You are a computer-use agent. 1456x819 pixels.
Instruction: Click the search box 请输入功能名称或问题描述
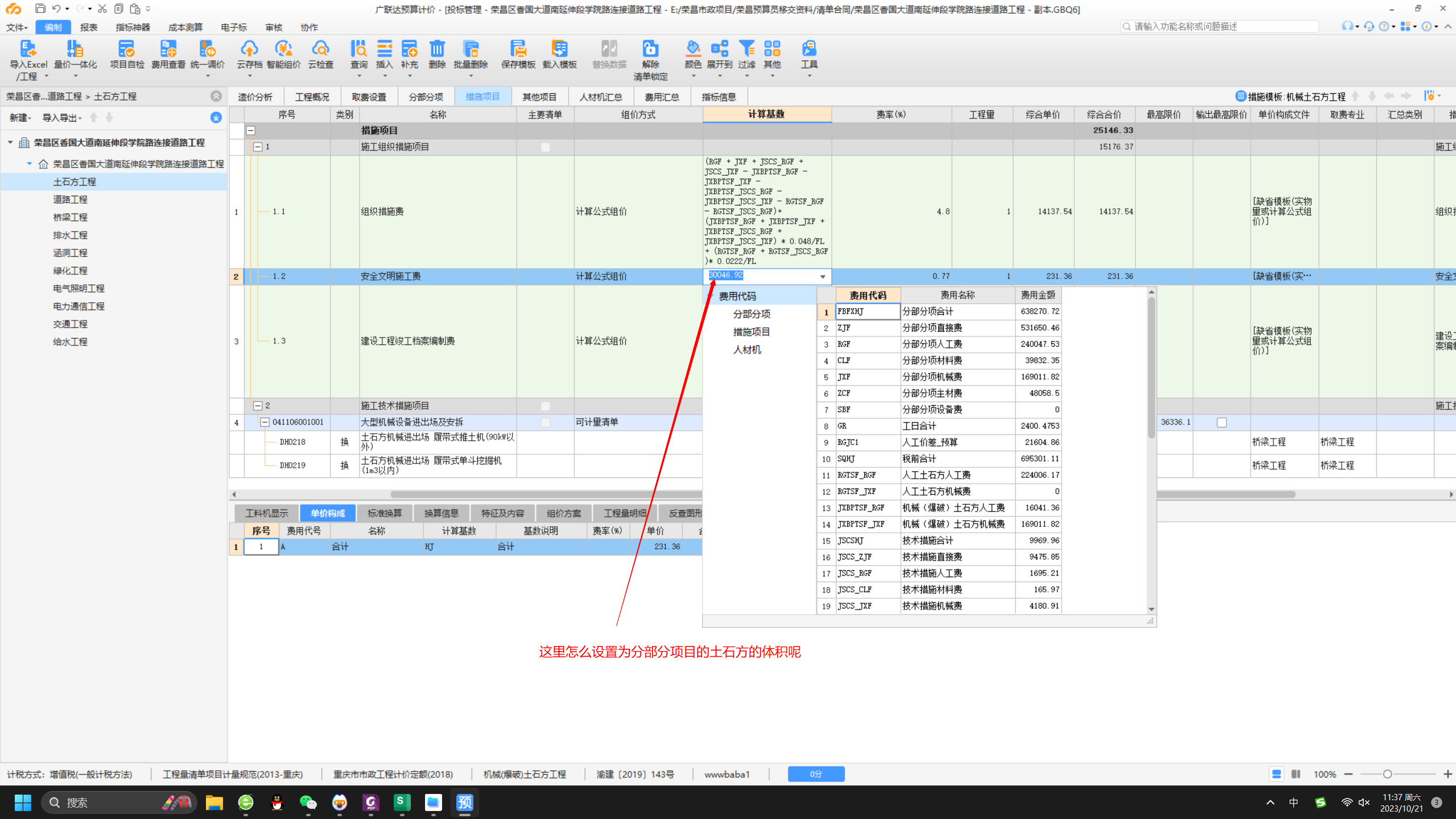pos(1220,26)
